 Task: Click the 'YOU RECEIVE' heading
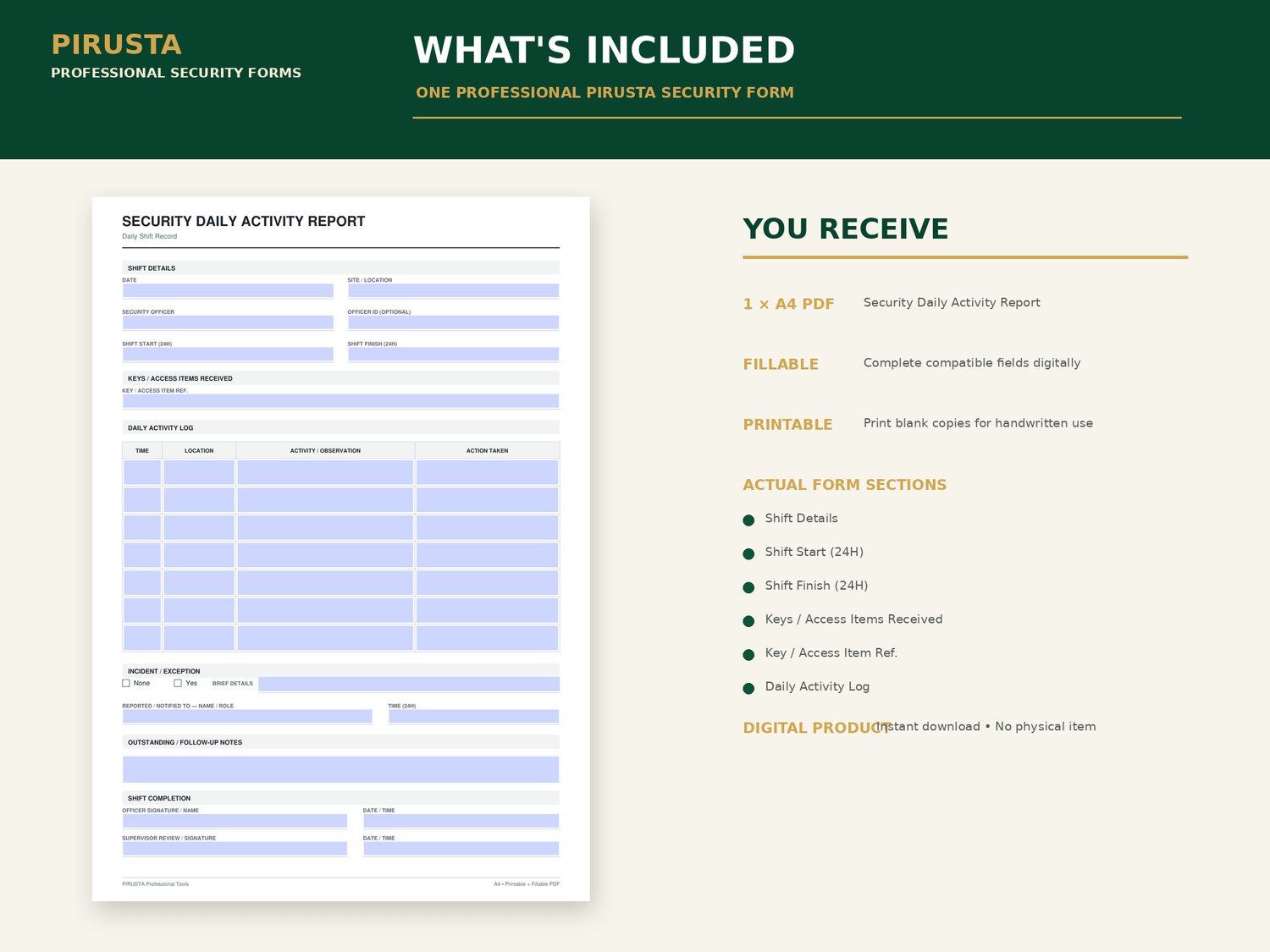tap(845, 228)
